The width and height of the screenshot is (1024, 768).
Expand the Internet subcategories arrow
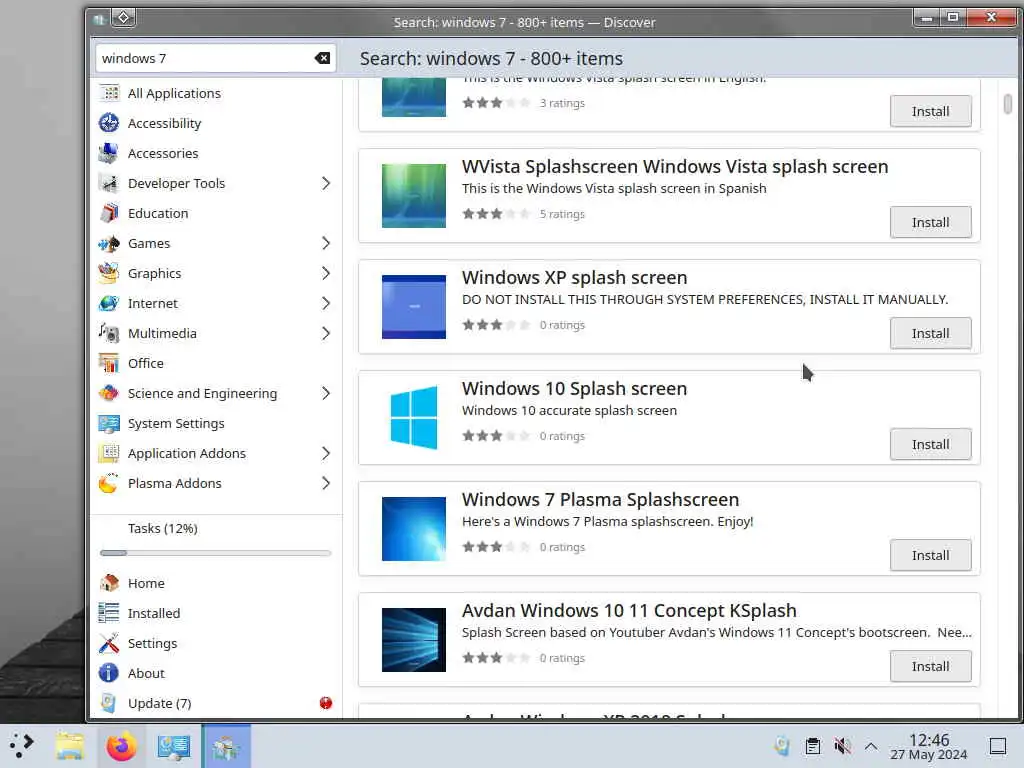click(x=326, y=304)
